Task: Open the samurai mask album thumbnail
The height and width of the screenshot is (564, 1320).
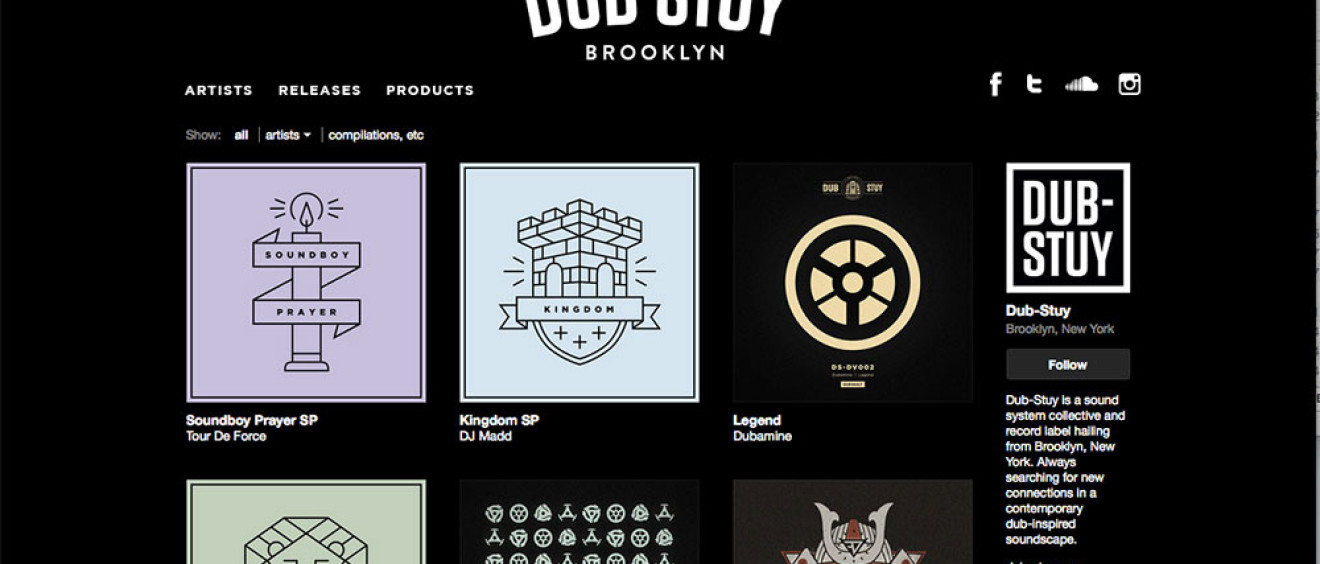Action: (x=853, y=522)
